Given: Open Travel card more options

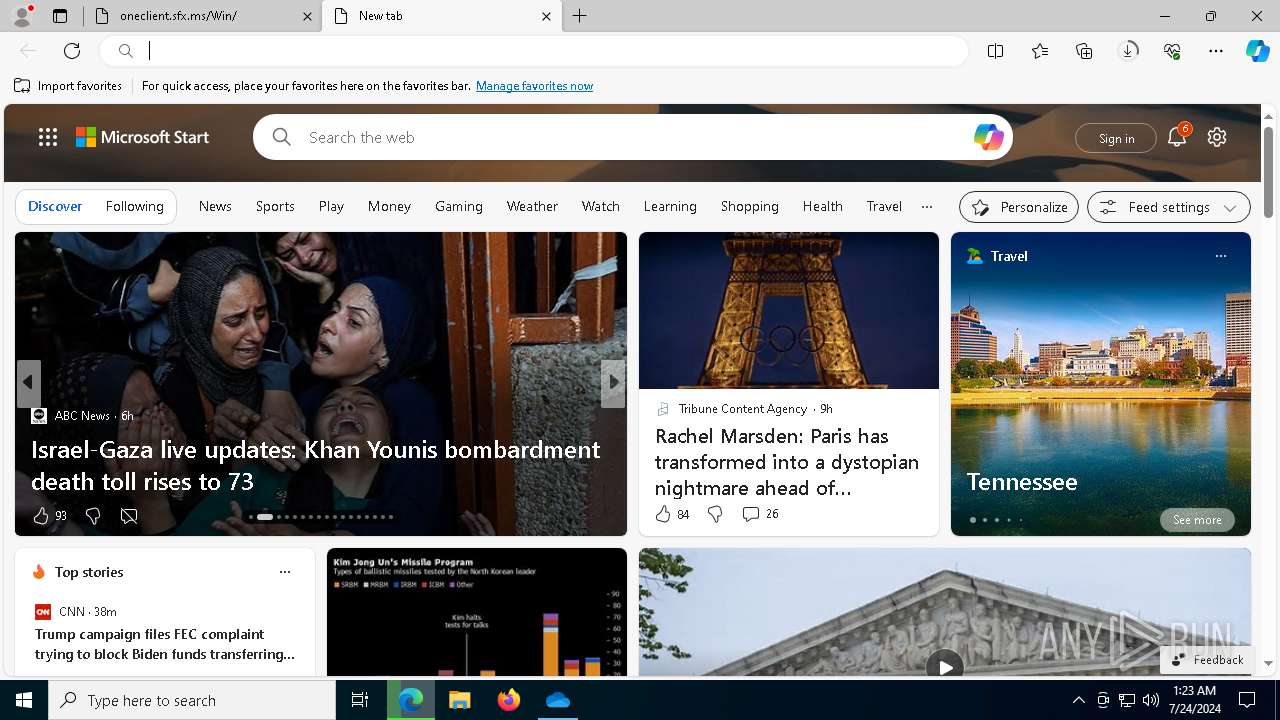Looking at the screenshot, I should point(1220,256).
